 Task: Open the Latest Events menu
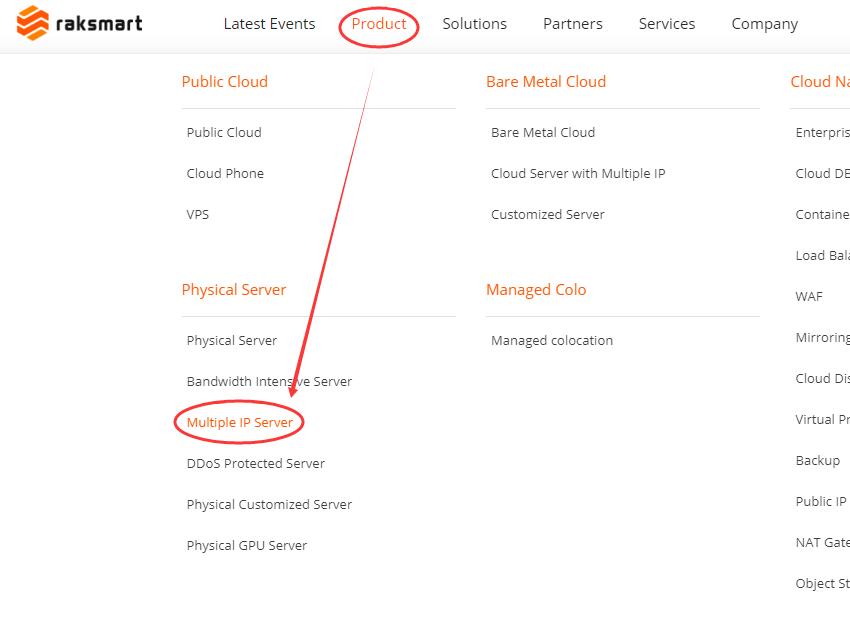pos(269,24)
